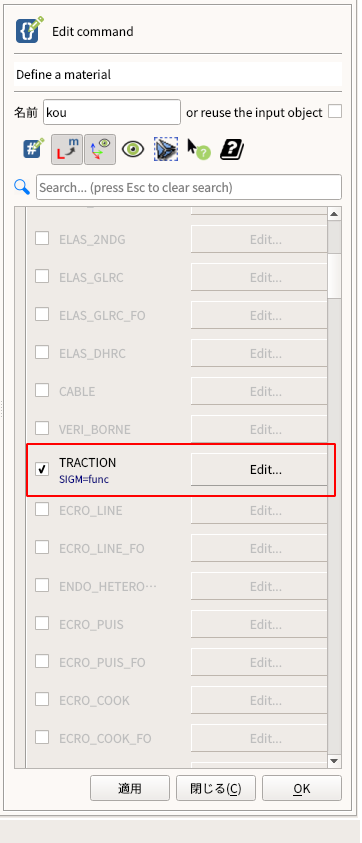Click the 閉じる close button
The image size is (362, 843).
(216, 788)
